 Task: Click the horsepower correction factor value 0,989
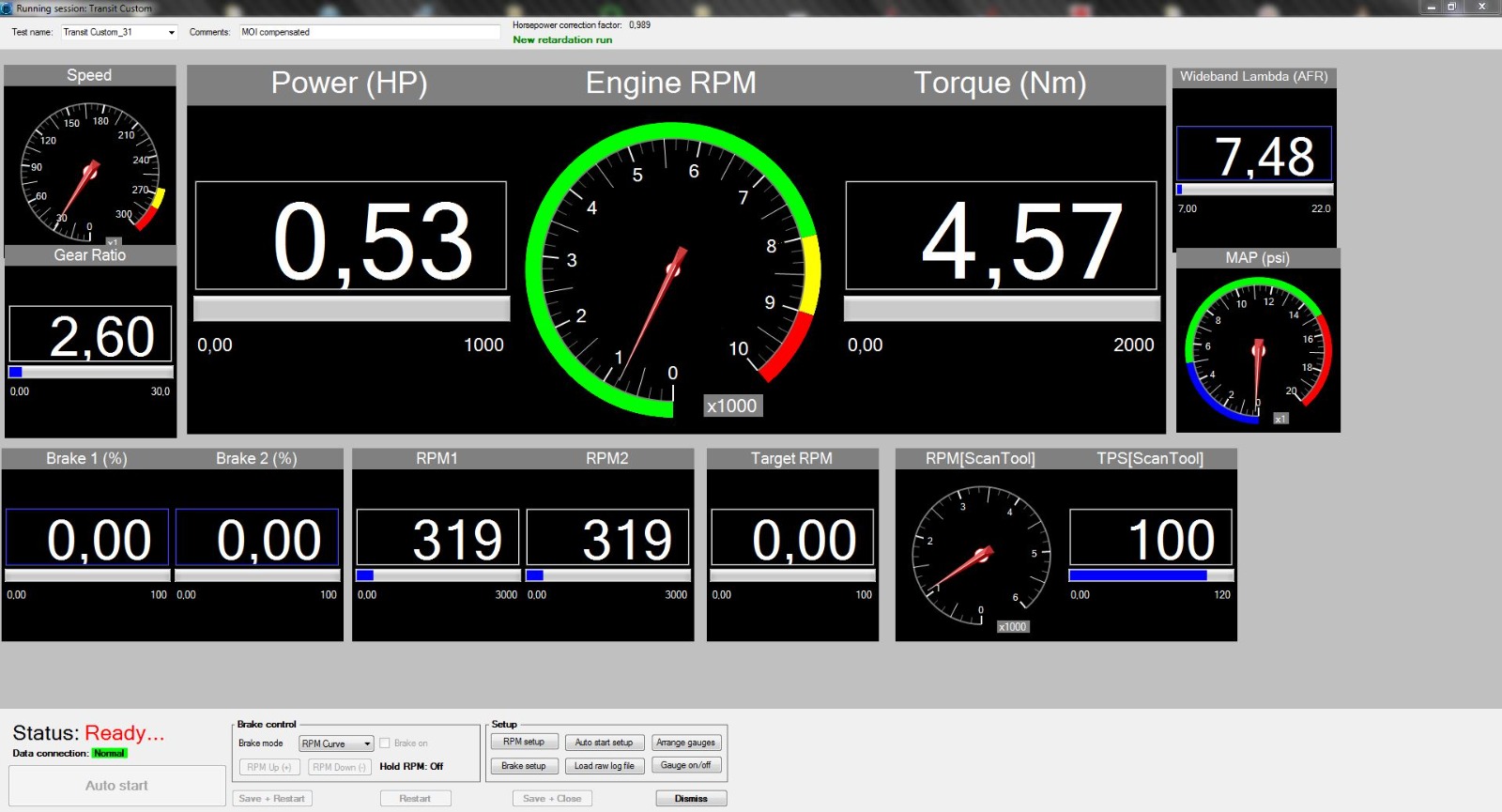click(639, 25)
